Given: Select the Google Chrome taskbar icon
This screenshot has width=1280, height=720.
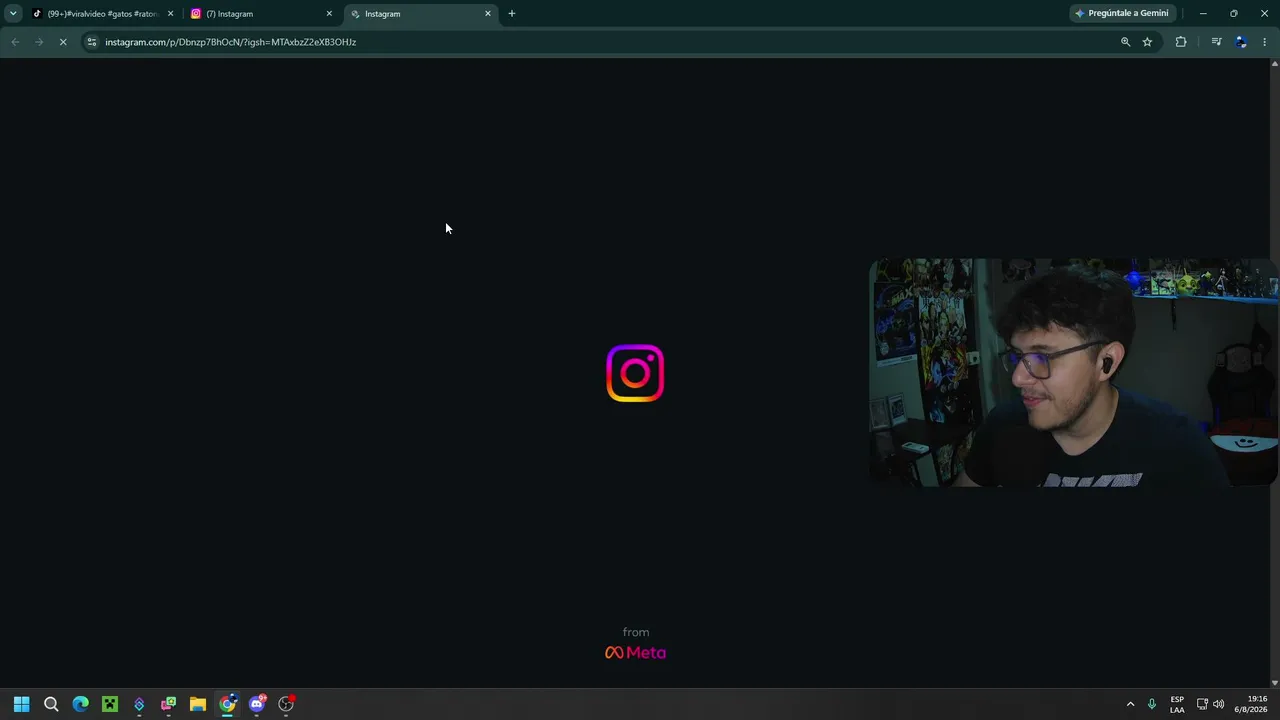Looking at the screenshot, I should click(x=227, y=704).
